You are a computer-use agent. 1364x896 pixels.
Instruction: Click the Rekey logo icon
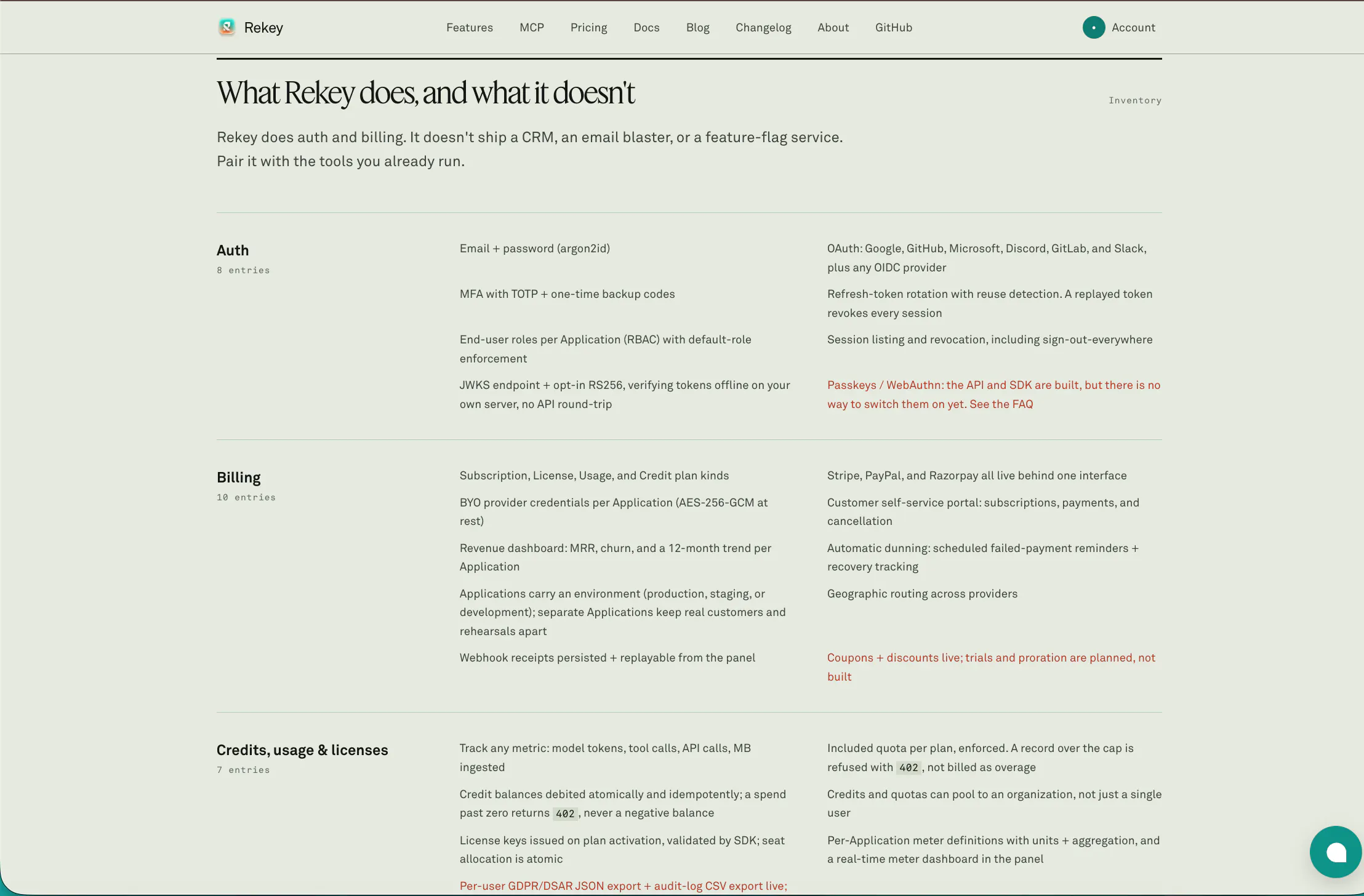coord(227,27)
